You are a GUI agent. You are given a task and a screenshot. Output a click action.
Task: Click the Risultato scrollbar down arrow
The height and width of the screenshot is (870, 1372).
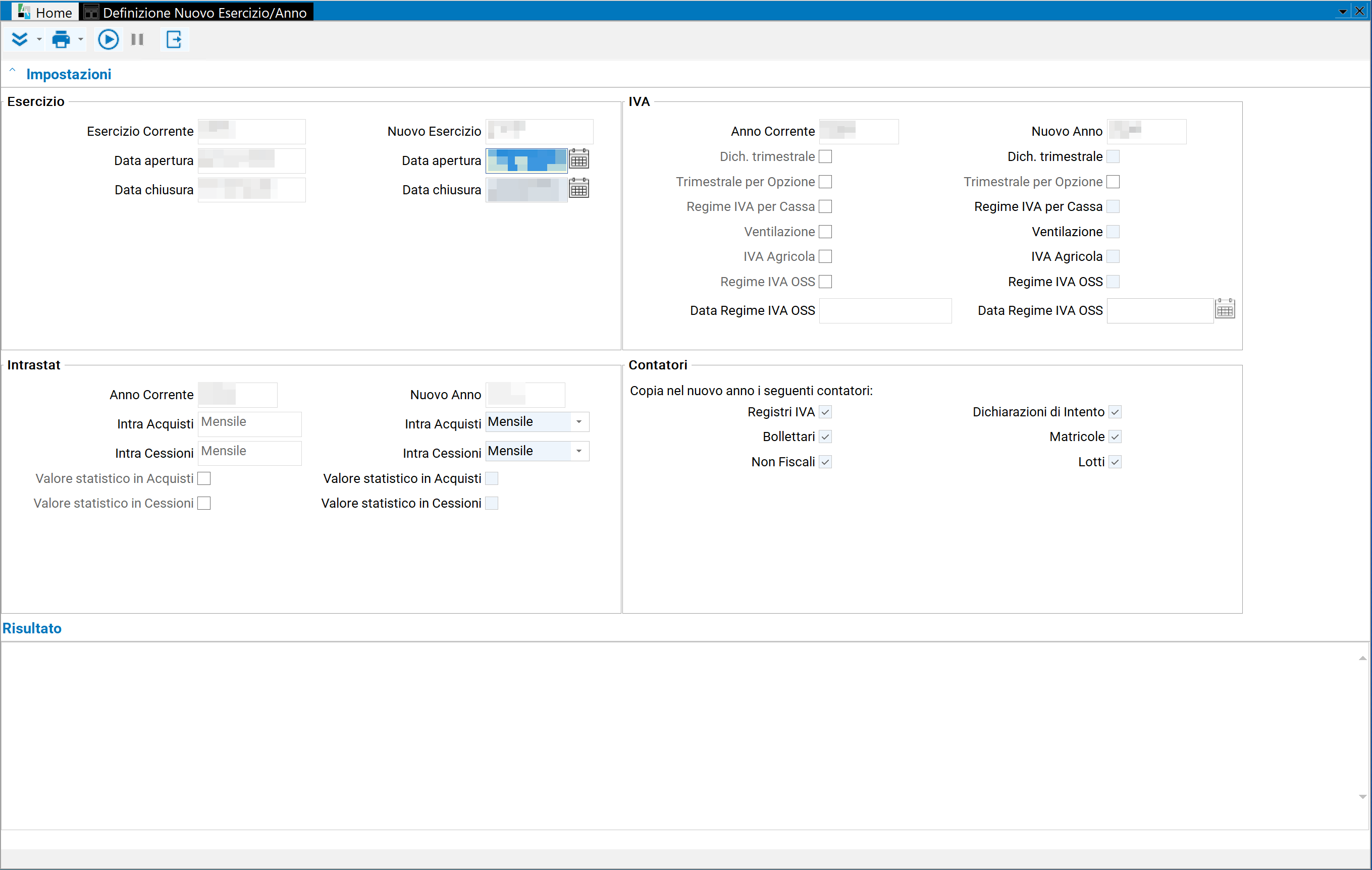pos(1362,796)
